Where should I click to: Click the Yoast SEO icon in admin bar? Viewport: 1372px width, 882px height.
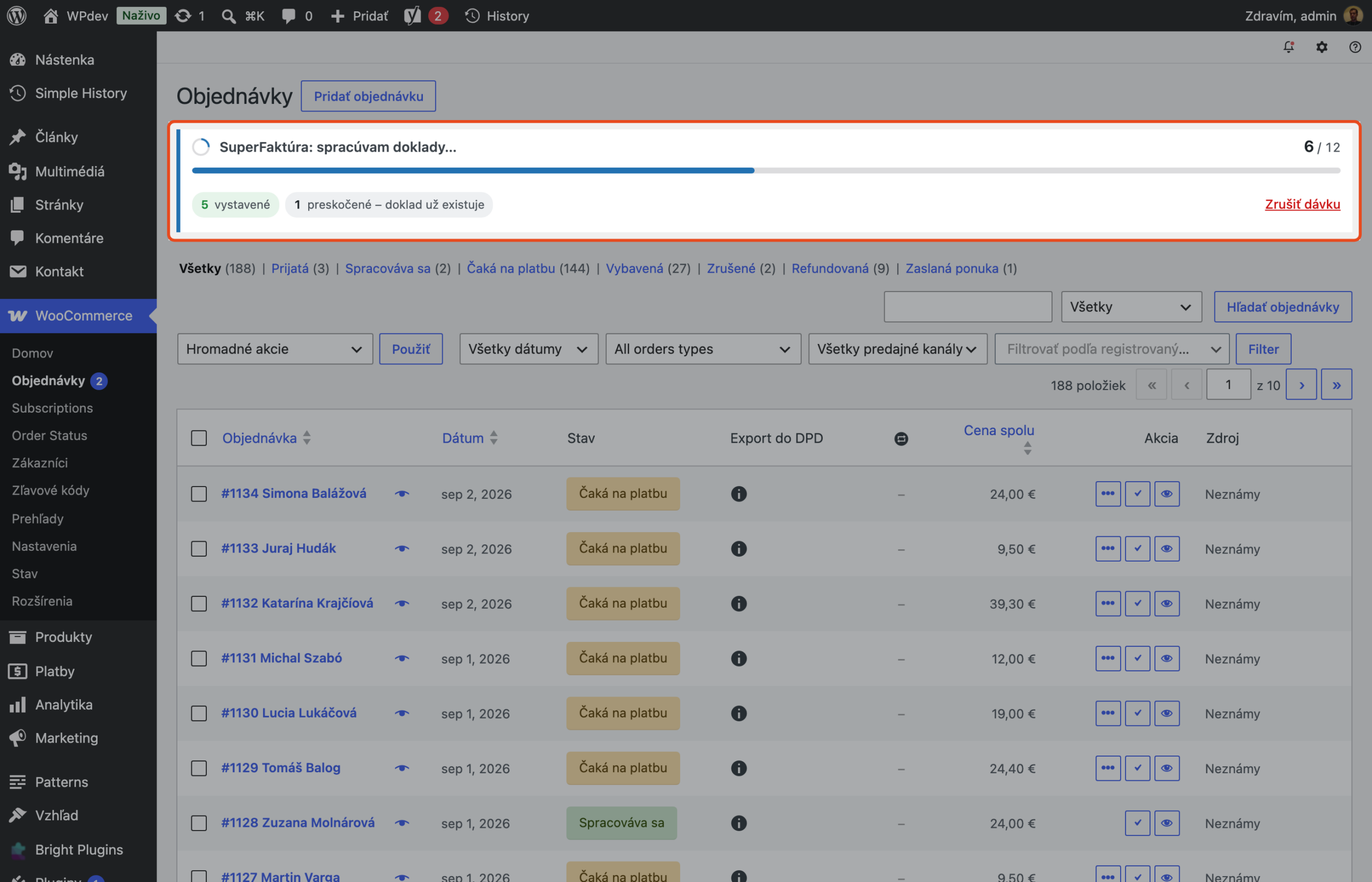pos(413,16)
